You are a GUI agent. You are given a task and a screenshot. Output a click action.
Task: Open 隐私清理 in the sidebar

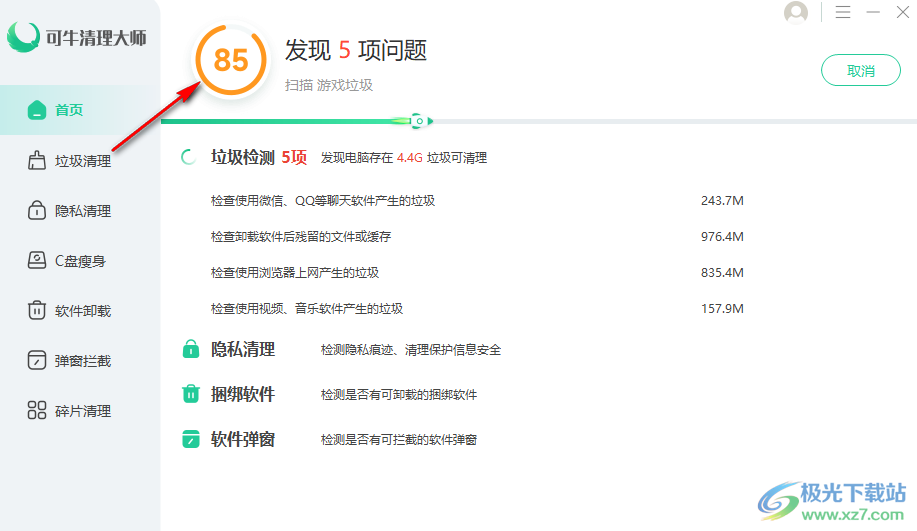point(82,211)
